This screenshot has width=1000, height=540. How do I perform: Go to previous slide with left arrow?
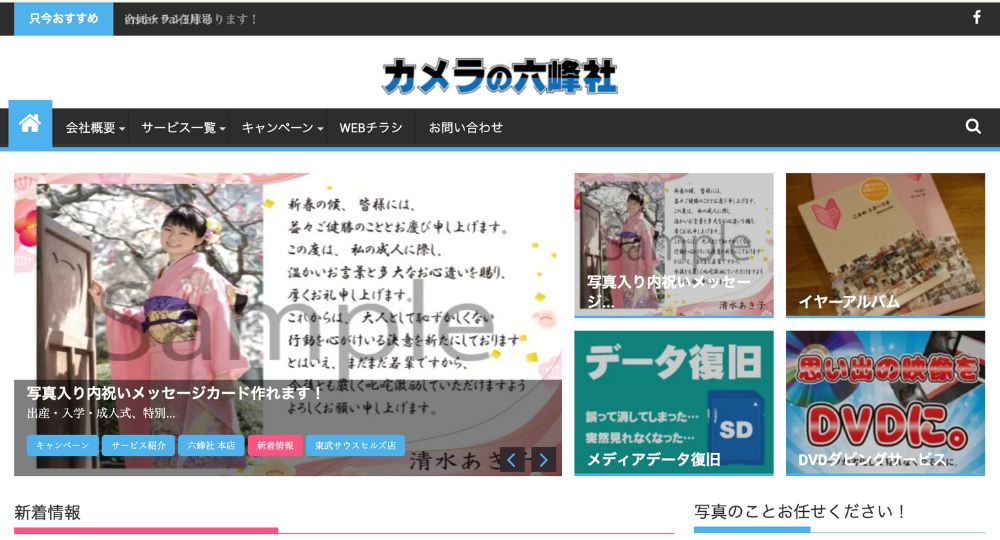(x=512, y=460)
